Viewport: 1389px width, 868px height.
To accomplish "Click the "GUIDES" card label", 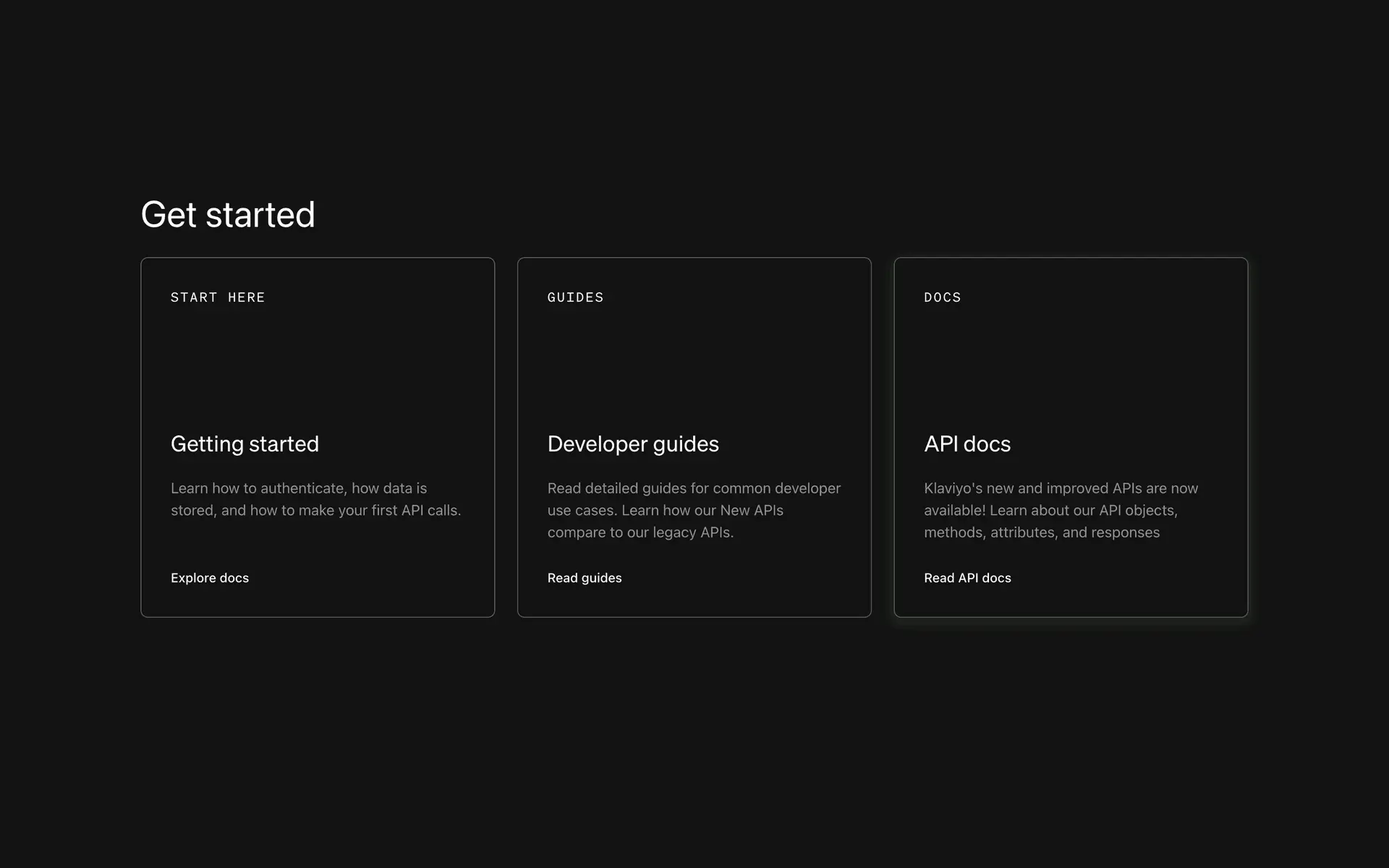I will (575, 297).
